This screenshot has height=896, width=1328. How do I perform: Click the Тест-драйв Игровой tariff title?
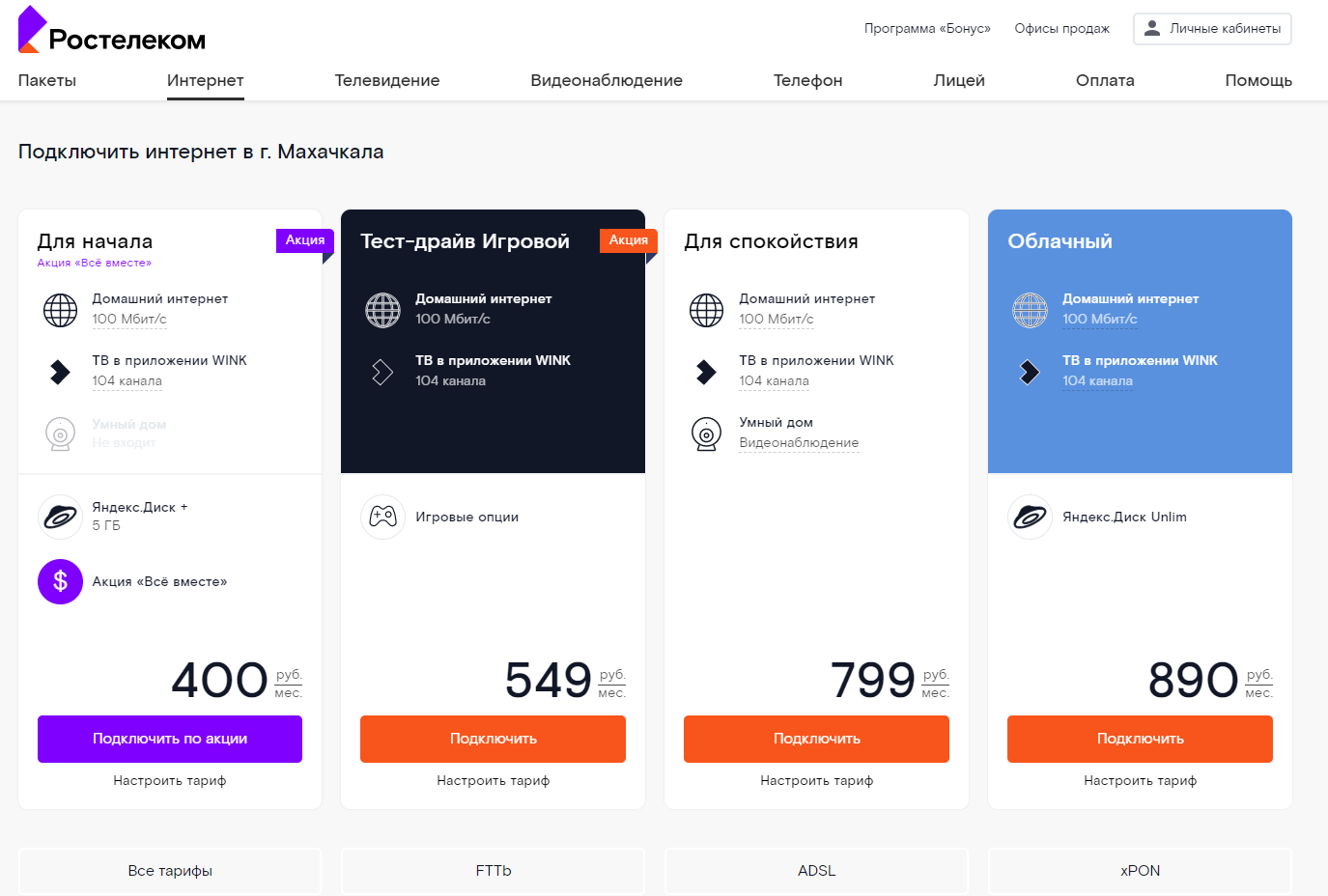tap(465, 241)
